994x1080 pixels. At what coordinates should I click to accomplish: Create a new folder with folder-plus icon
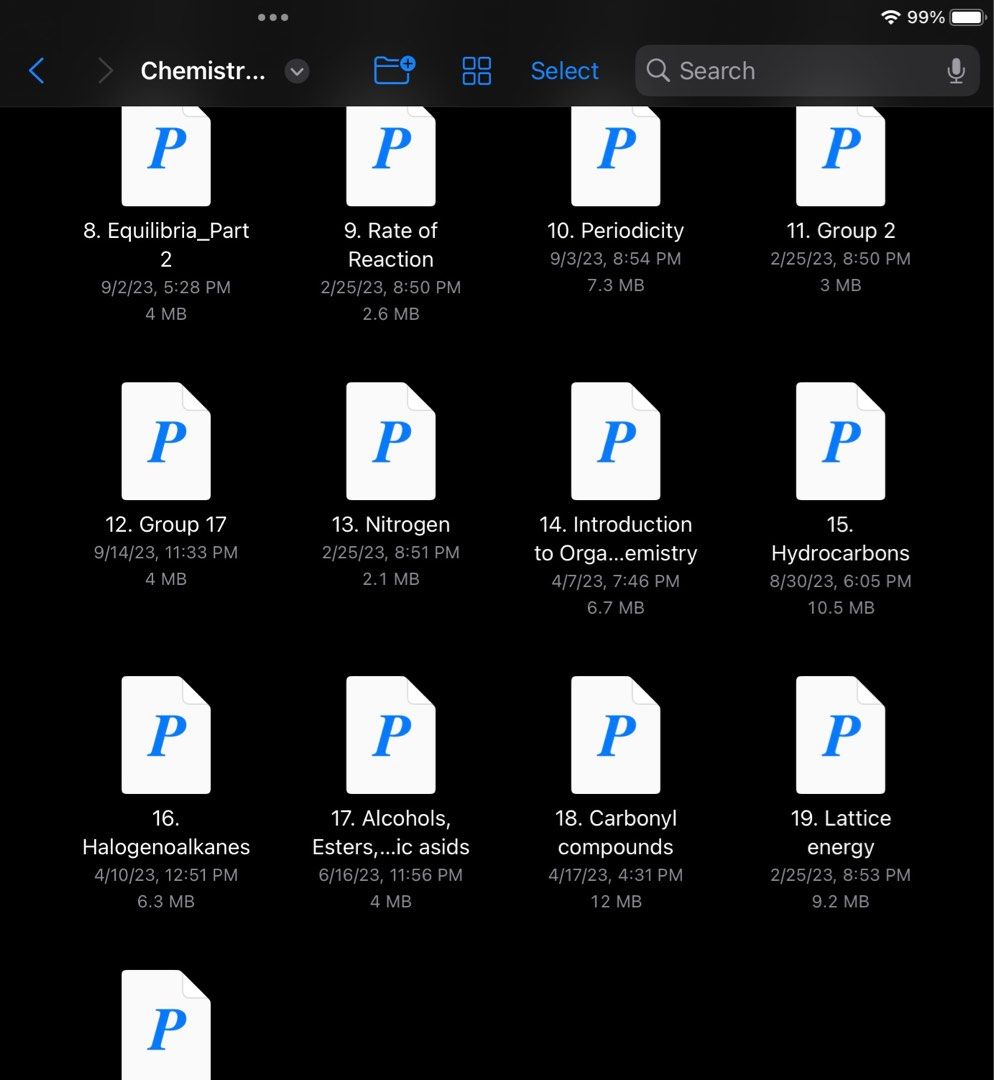[x=394, y=70]
